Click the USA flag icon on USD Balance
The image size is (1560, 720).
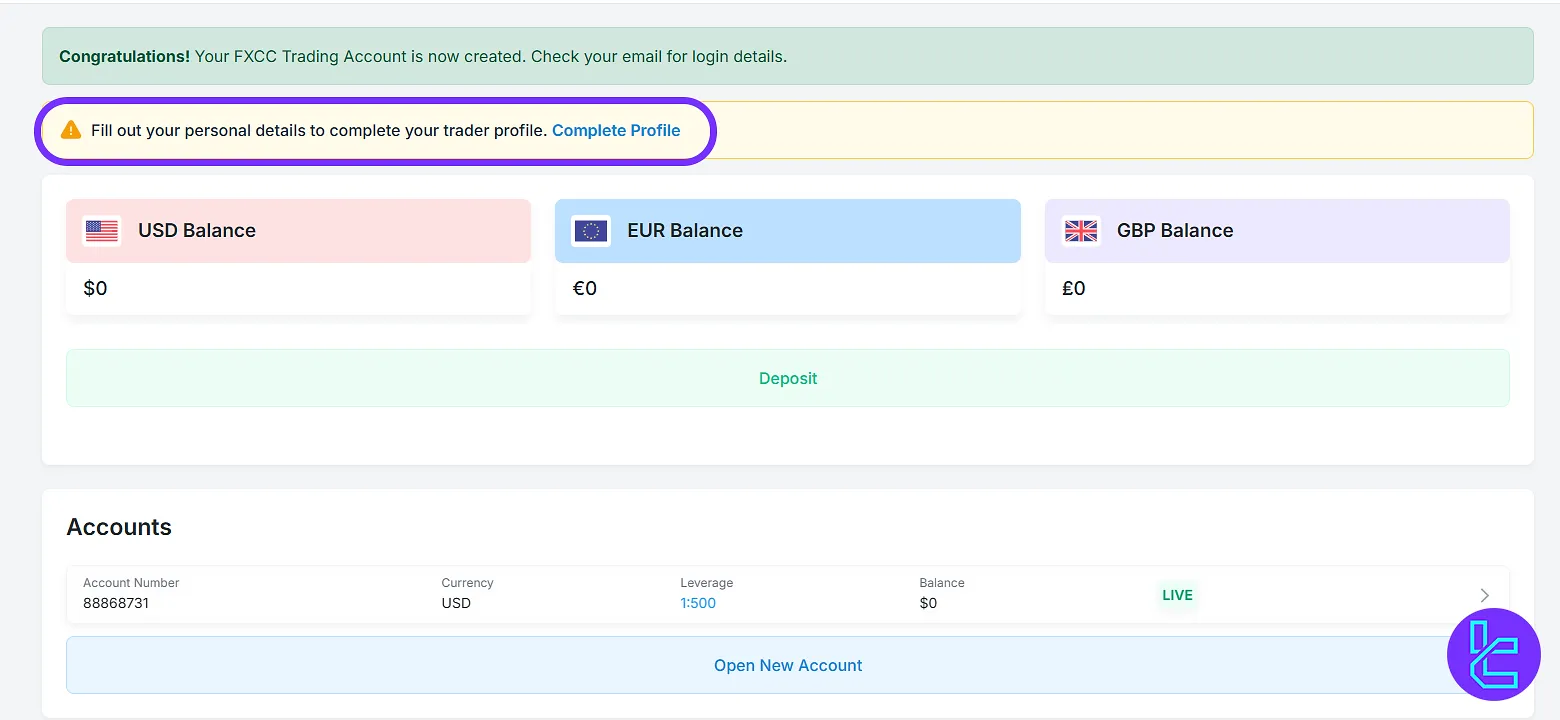pos(100,230)
